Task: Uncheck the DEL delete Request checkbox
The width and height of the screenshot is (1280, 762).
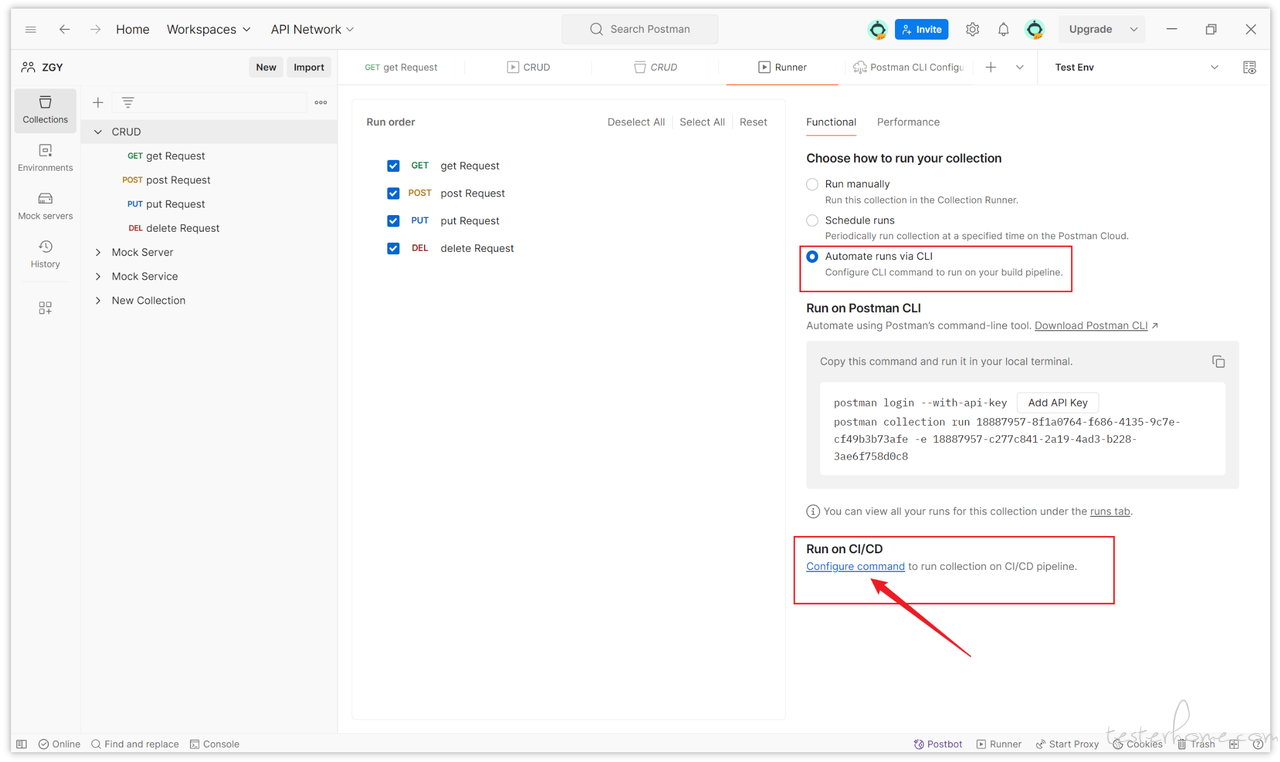Action: tap(393, 248)
